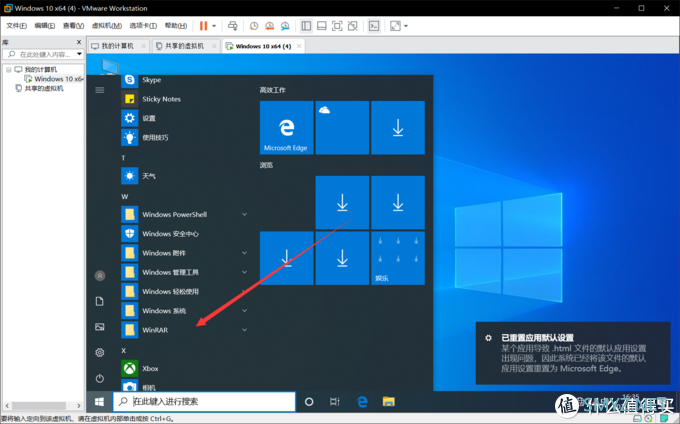This screenshot has width=680, height=424.
Task: Close the 我的计算机 tab
Action: coord(144,46)
